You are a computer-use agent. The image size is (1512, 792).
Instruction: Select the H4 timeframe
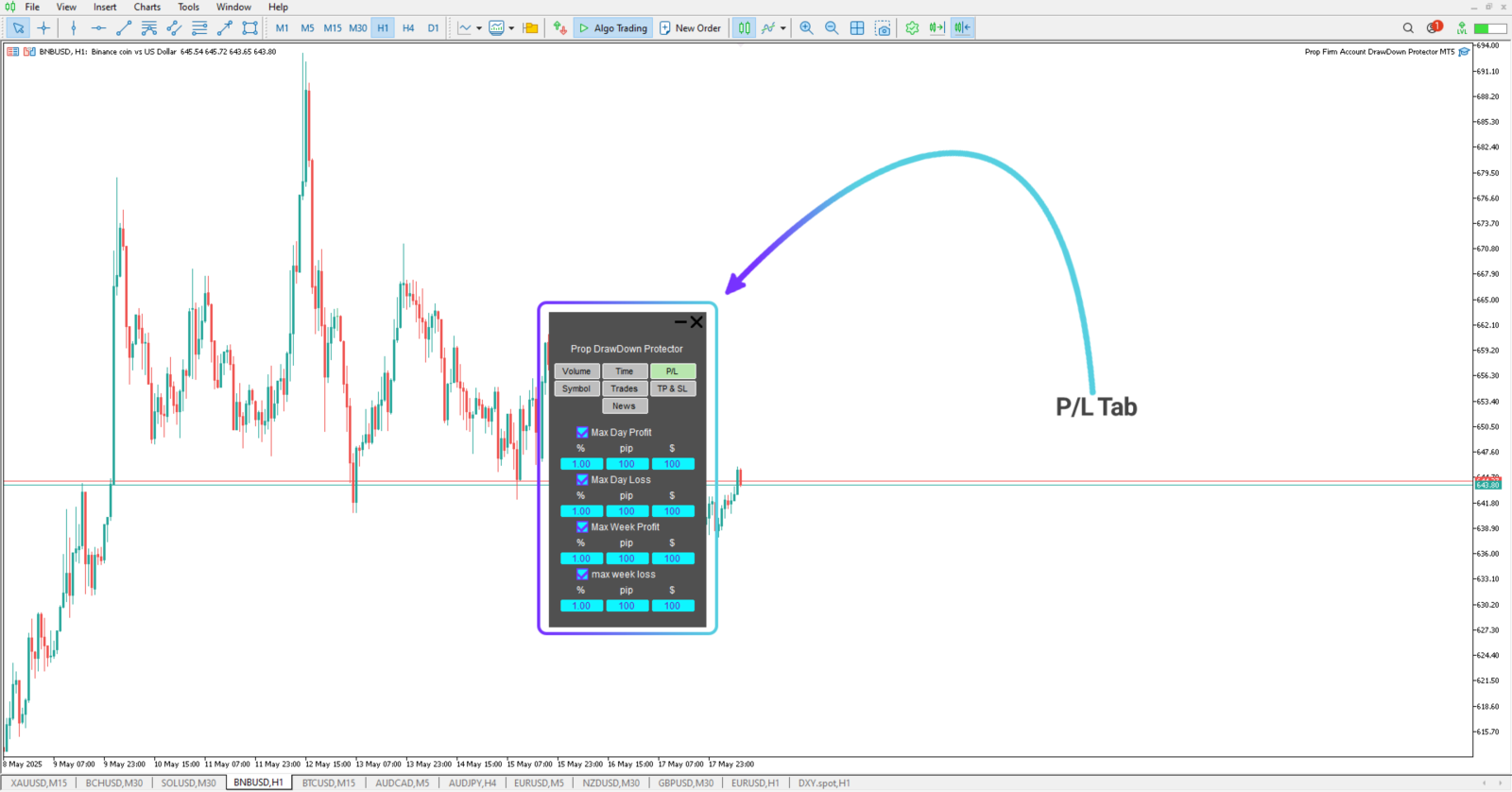408,28
